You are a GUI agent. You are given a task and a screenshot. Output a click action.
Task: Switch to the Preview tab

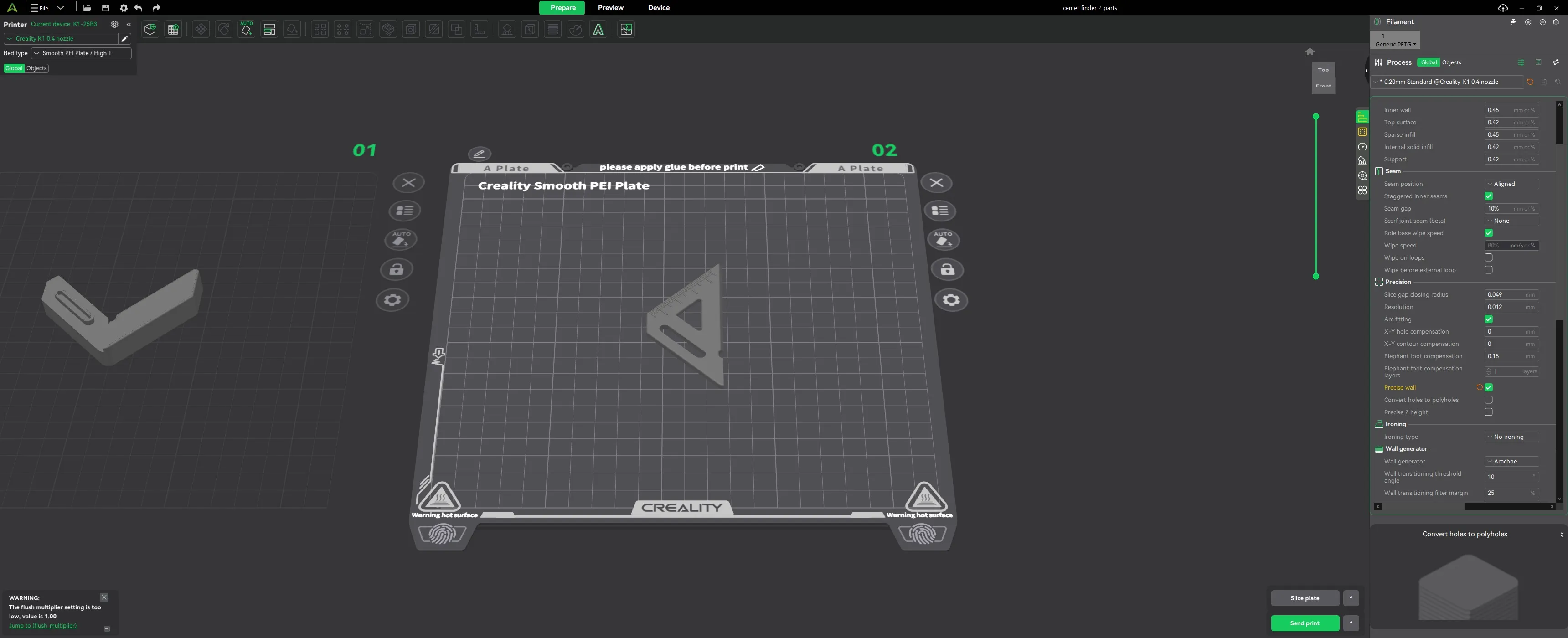tap(610, 8)
